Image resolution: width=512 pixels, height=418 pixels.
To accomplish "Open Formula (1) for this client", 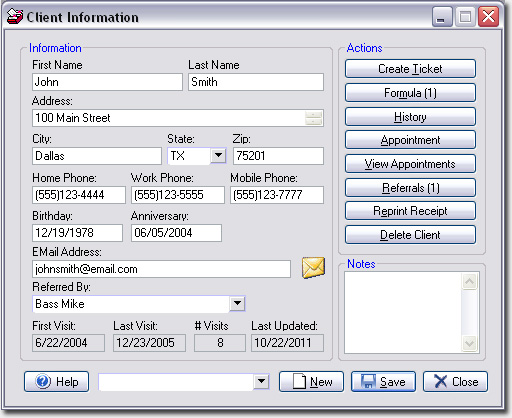I will click(x=410, y=93).
